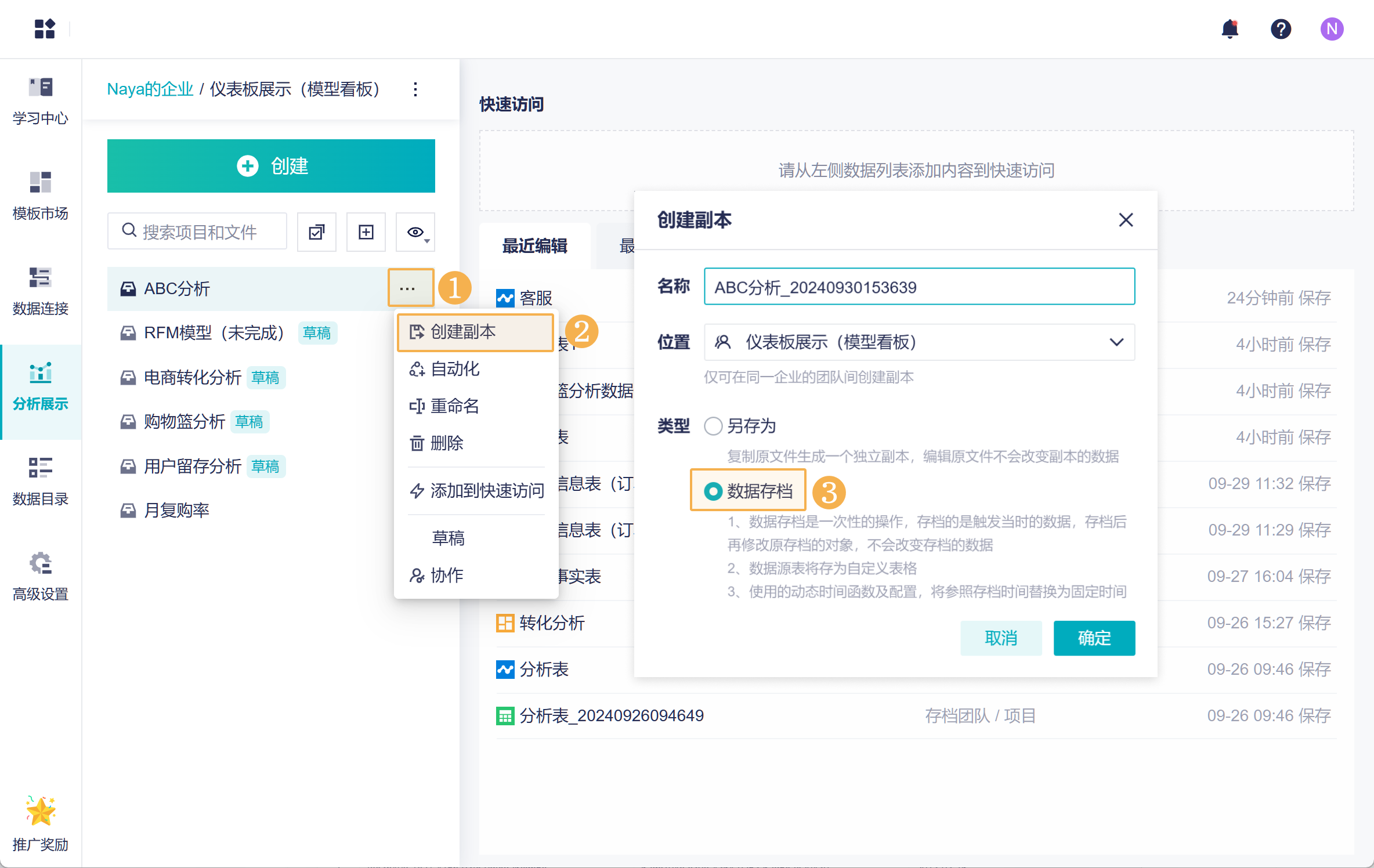This screenshot has width=1374, height=868.
Task: Open the app grid icon at top-left
Action: pyautogui.click(x=45, y=28)
